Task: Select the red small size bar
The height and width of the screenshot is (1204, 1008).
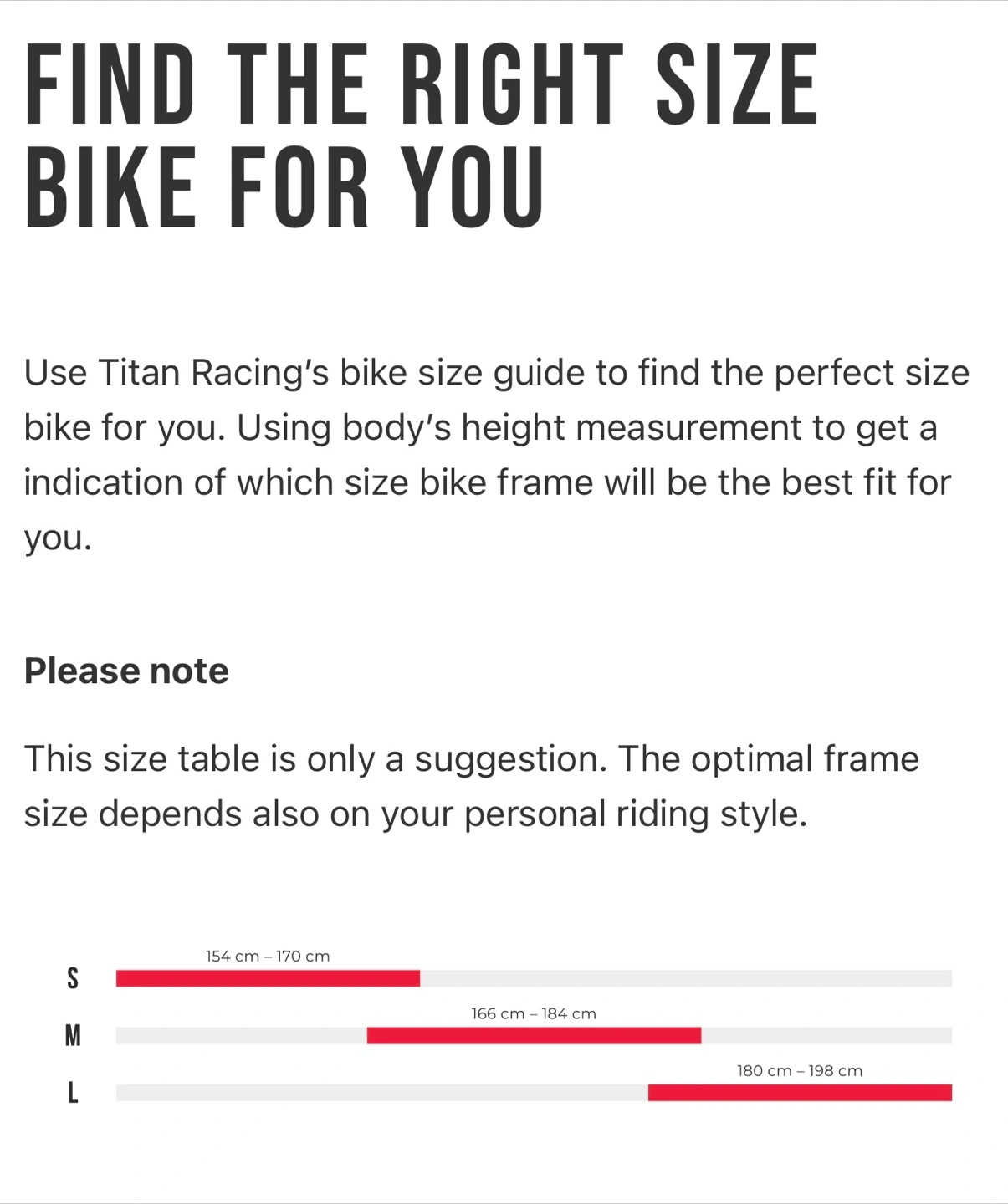Action: [x=268, y=978]
